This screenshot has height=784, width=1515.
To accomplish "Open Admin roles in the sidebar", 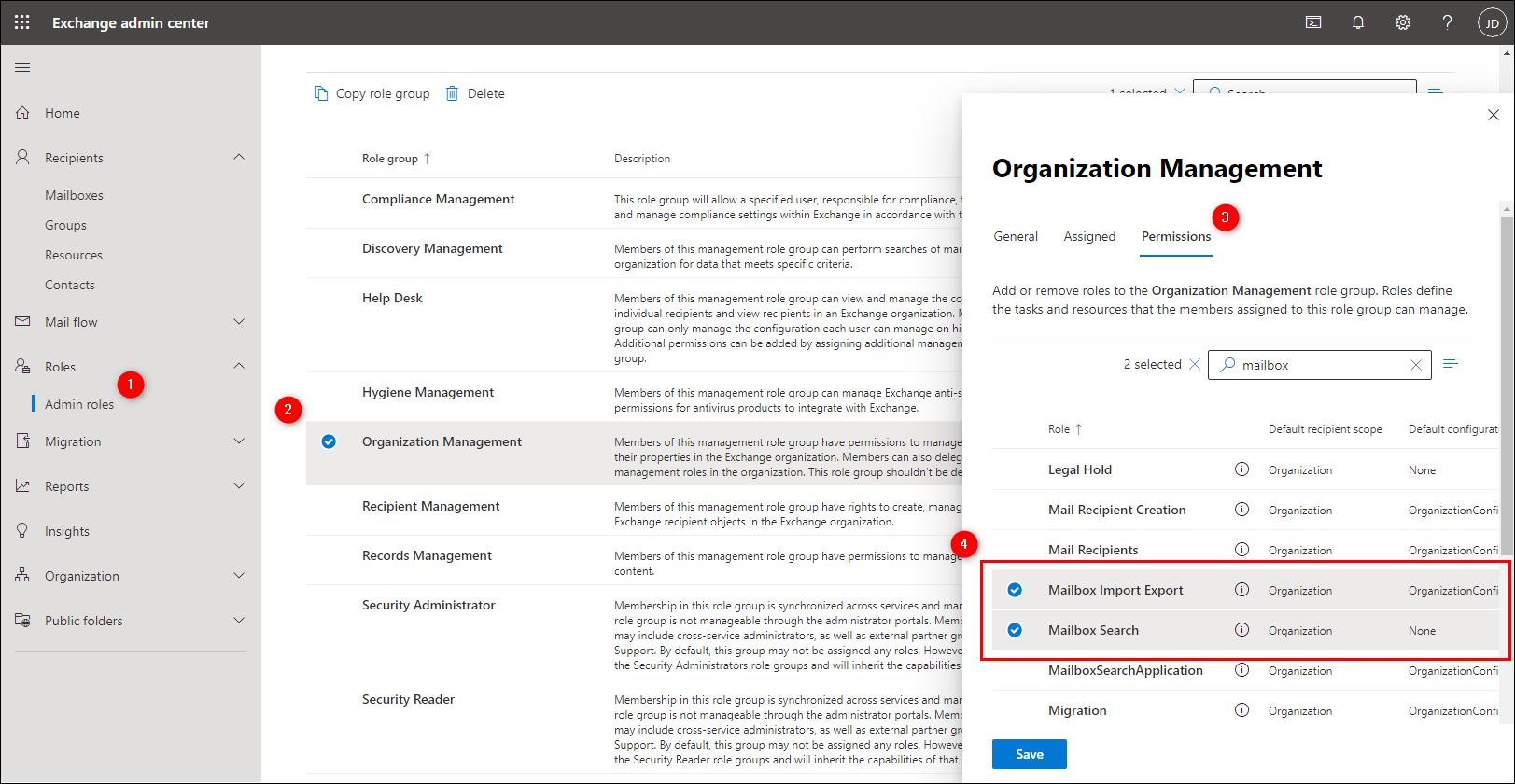I will (79, 404).
